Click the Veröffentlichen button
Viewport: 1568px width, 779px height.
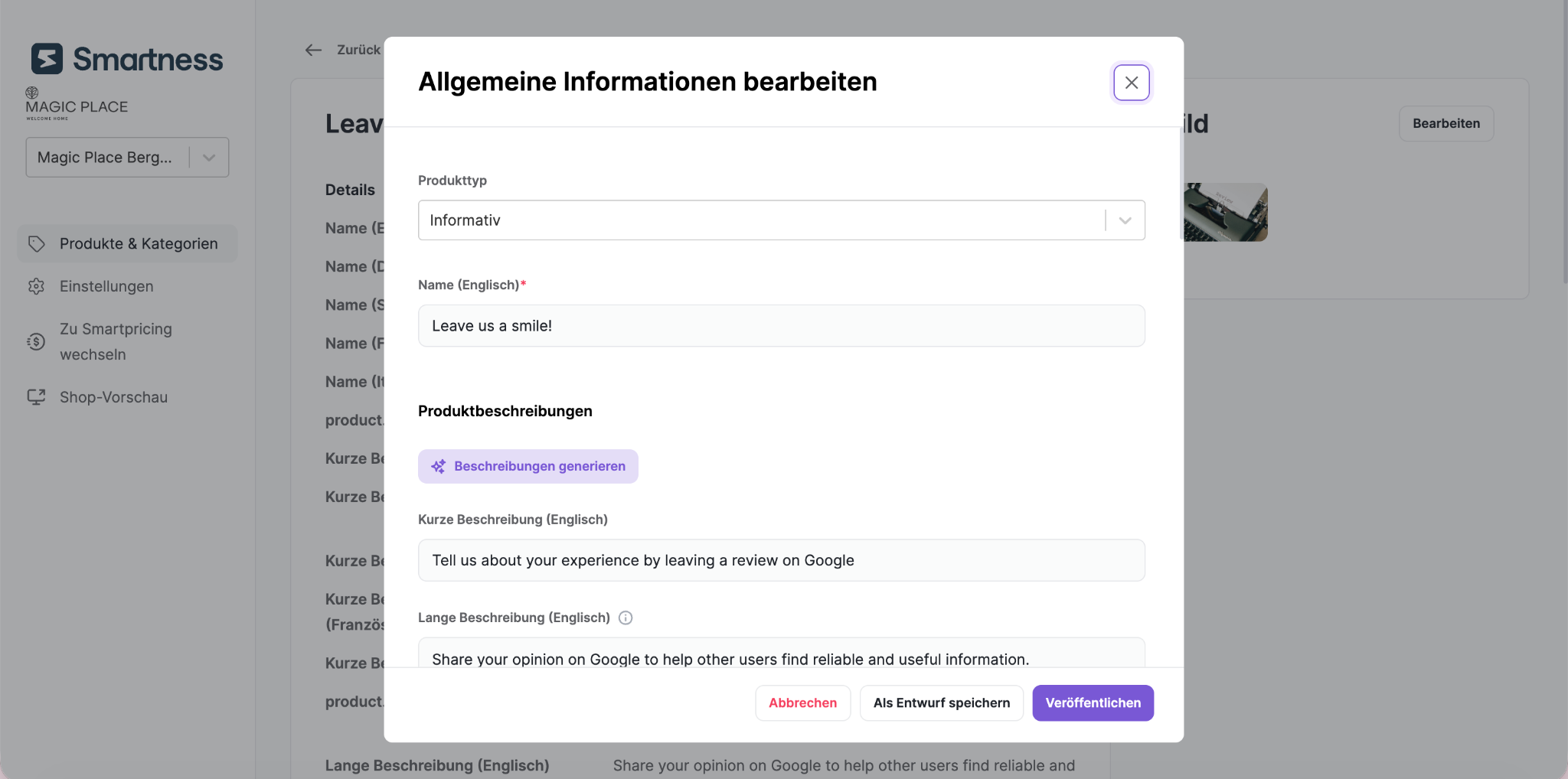pyautogui.click(x=1093, y=702)
